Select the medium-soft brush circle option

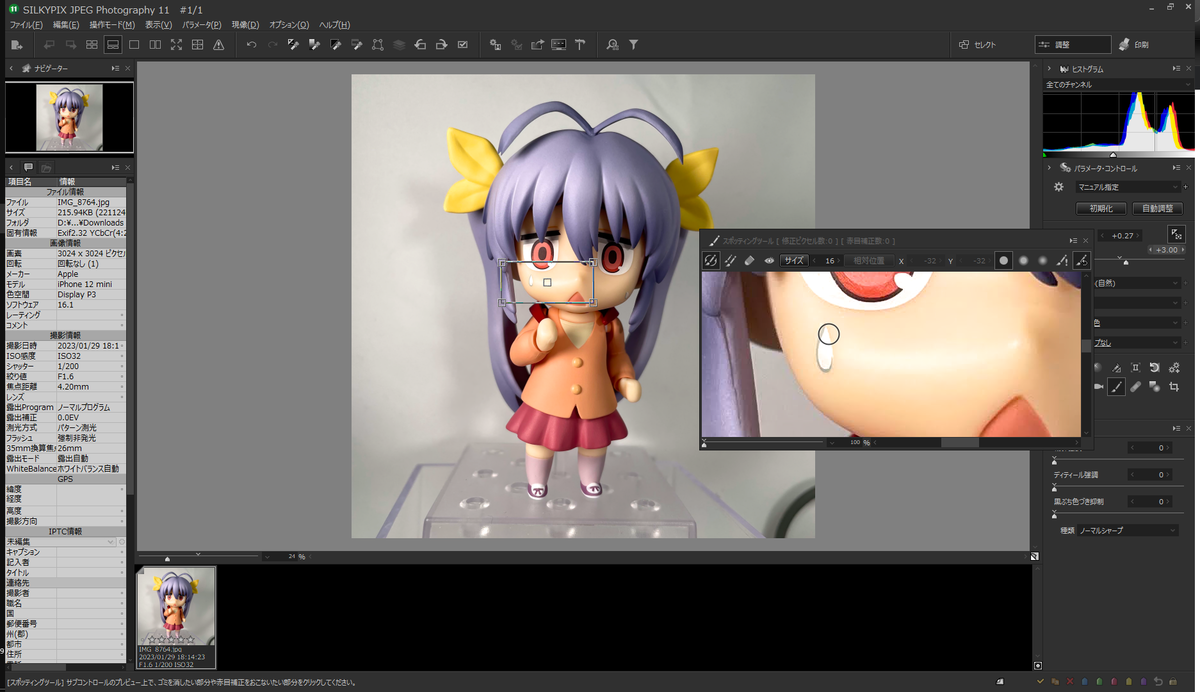point(1023,260)
